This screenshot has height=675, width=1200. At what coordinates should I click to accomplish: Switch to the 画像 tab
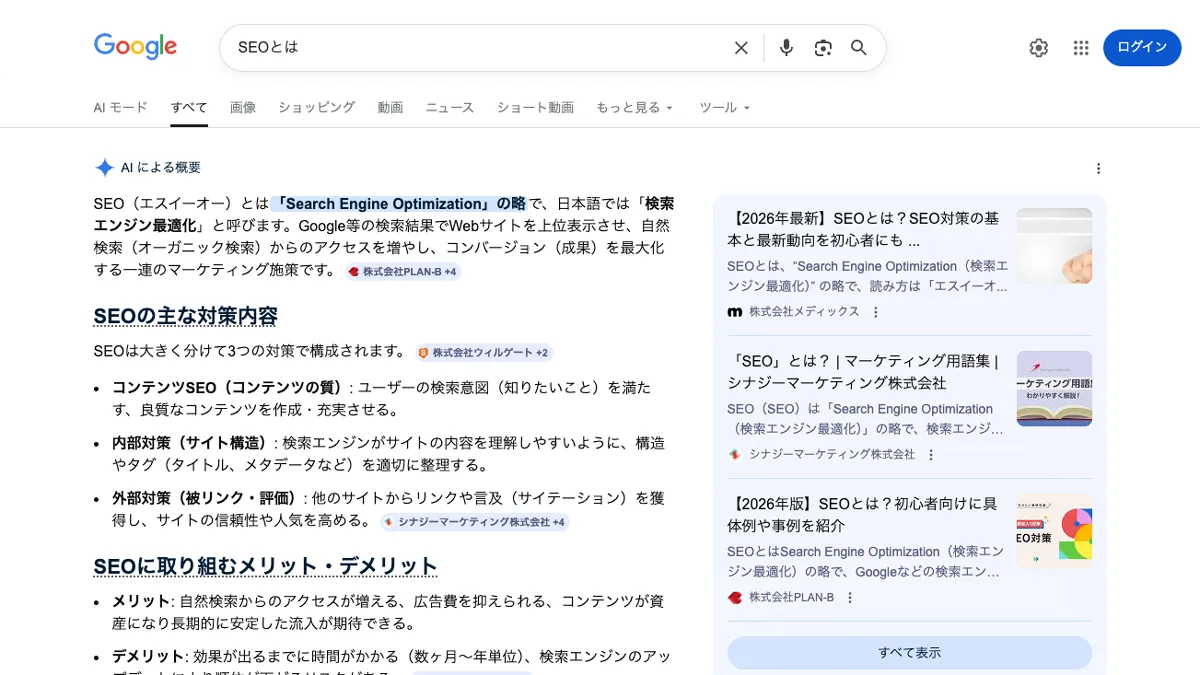tap(243, 107)
